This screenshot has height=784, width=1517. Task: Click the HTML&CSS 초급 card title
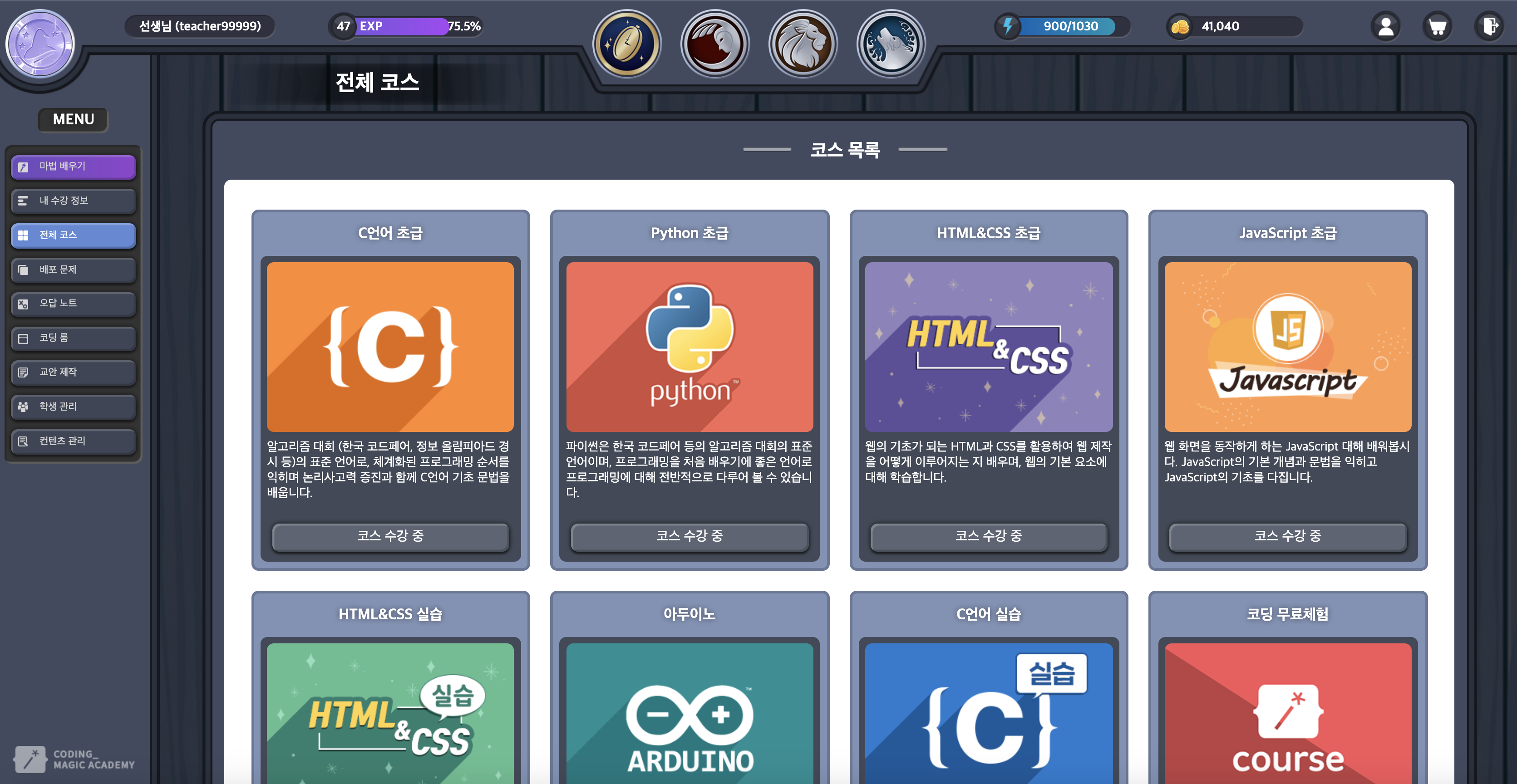(x=989, y=233)
